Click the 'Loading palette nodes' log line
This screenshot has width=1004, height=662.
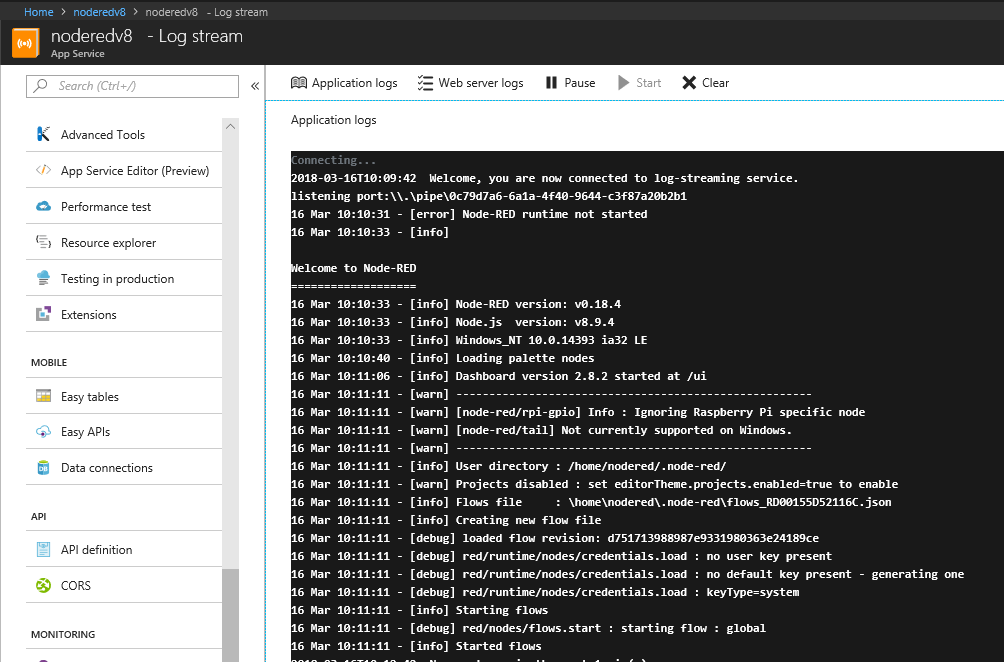(442, 358)
